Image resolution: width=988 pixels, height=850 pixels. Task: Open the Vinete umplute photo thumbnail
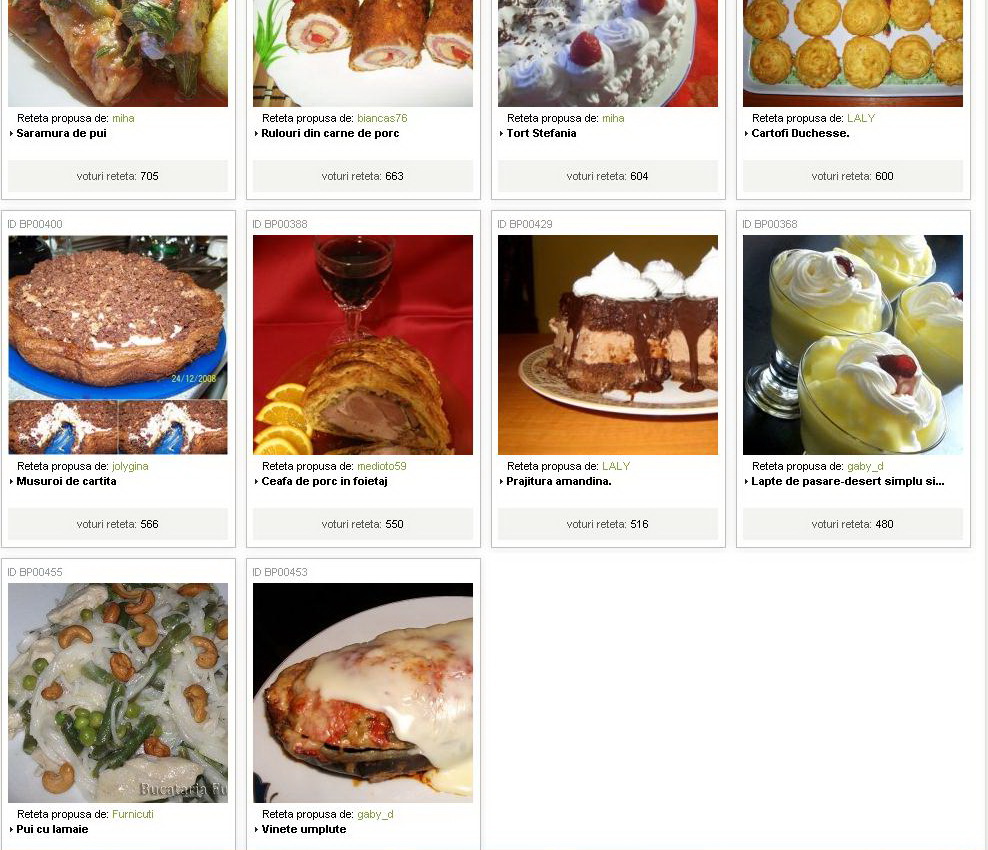(363, 692)
